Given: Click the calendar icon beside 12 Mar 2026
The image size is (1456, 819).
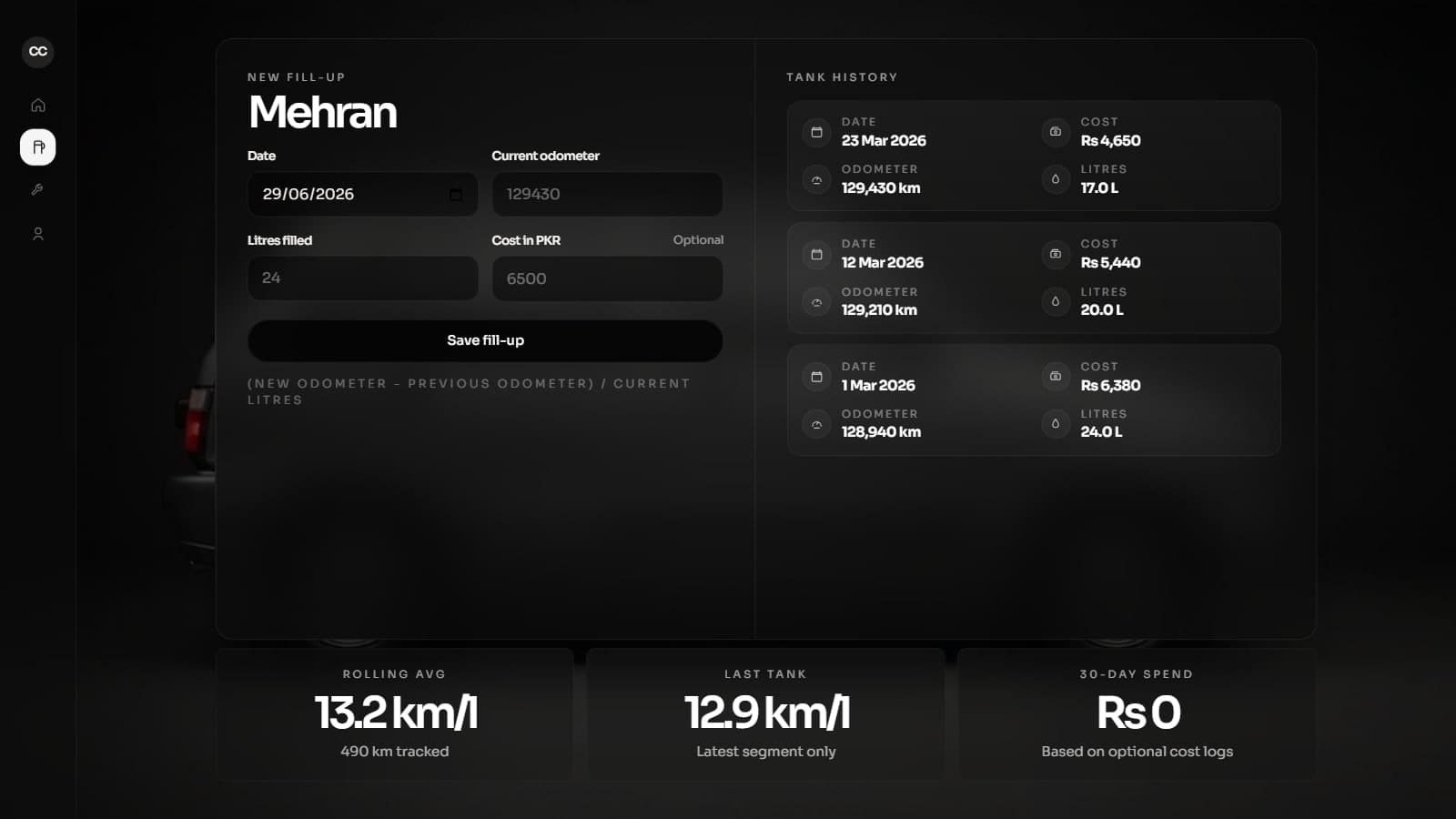Looking at the screenshot, I should tap(816, 254).
